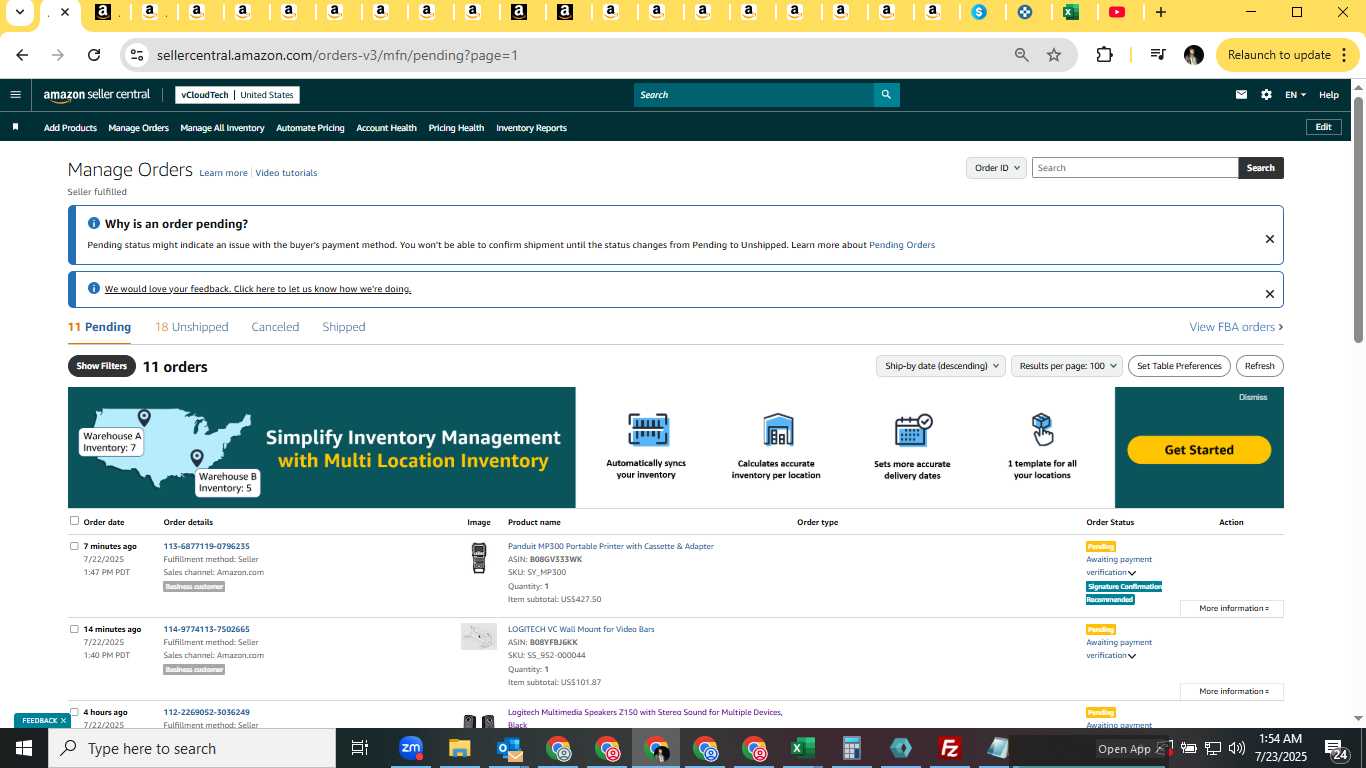The width and height of the screenshot is (1366, 768).
Task: Open Calculator from the taskbar
Action: click(x=851, y=748)
